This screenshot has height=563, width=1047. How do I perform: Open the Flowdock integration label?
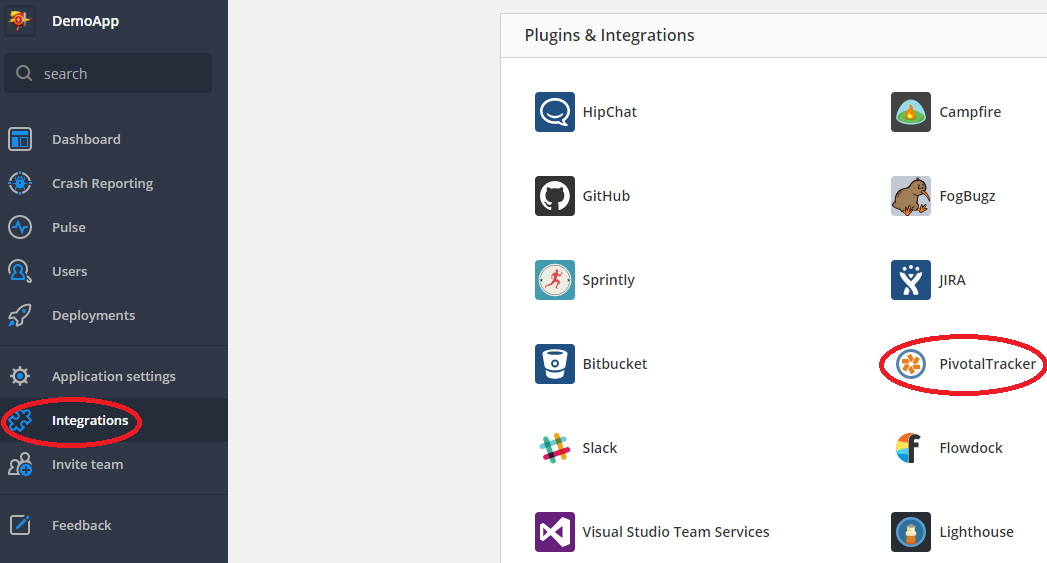tap(971, 448)
